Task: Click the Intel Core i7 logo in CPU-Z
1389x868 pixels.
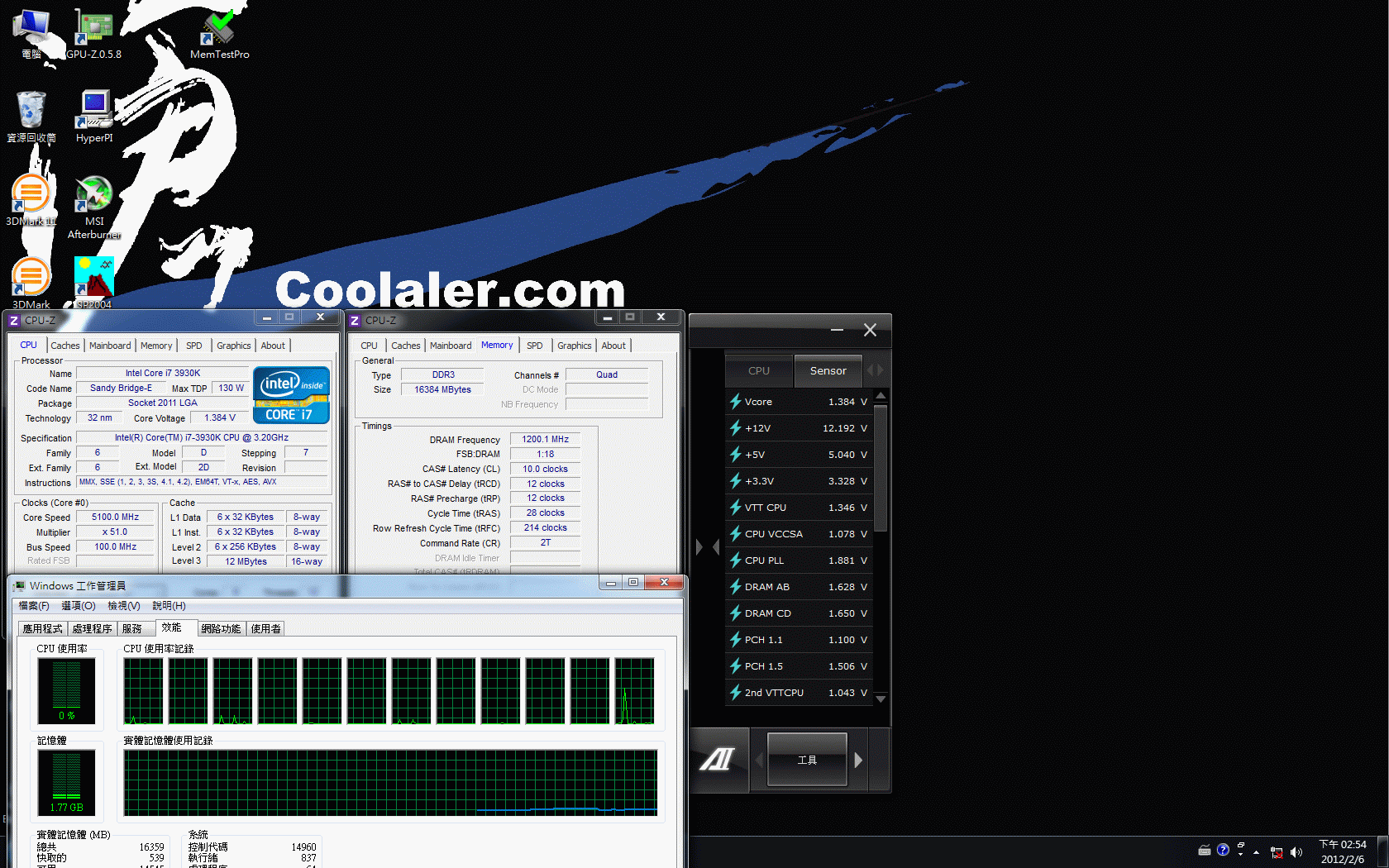Action: coord(291,395)
